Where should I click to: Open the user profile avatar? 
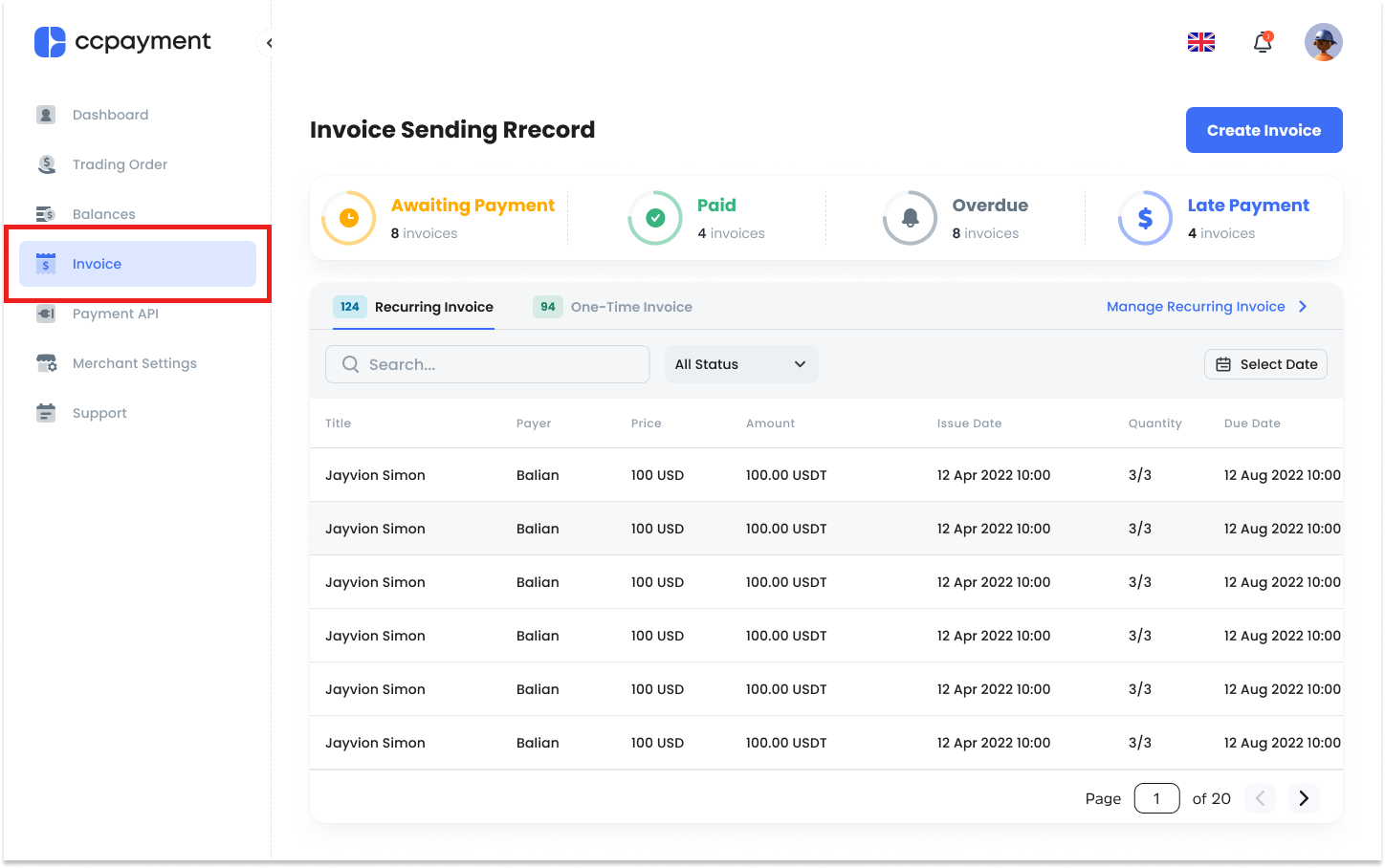[1324, 42]
